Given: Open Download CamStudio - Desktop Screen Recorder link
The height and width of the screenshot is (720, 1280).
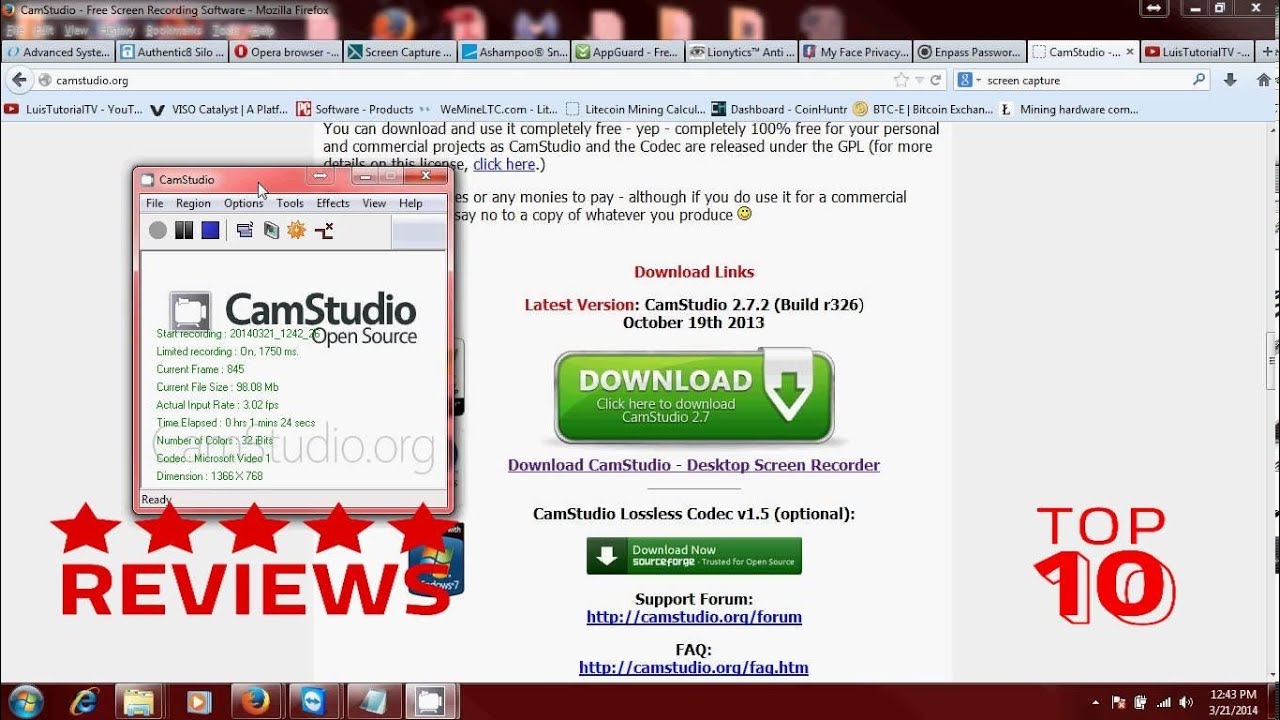Looking at the screenshot, I should (x=694, y=465).
